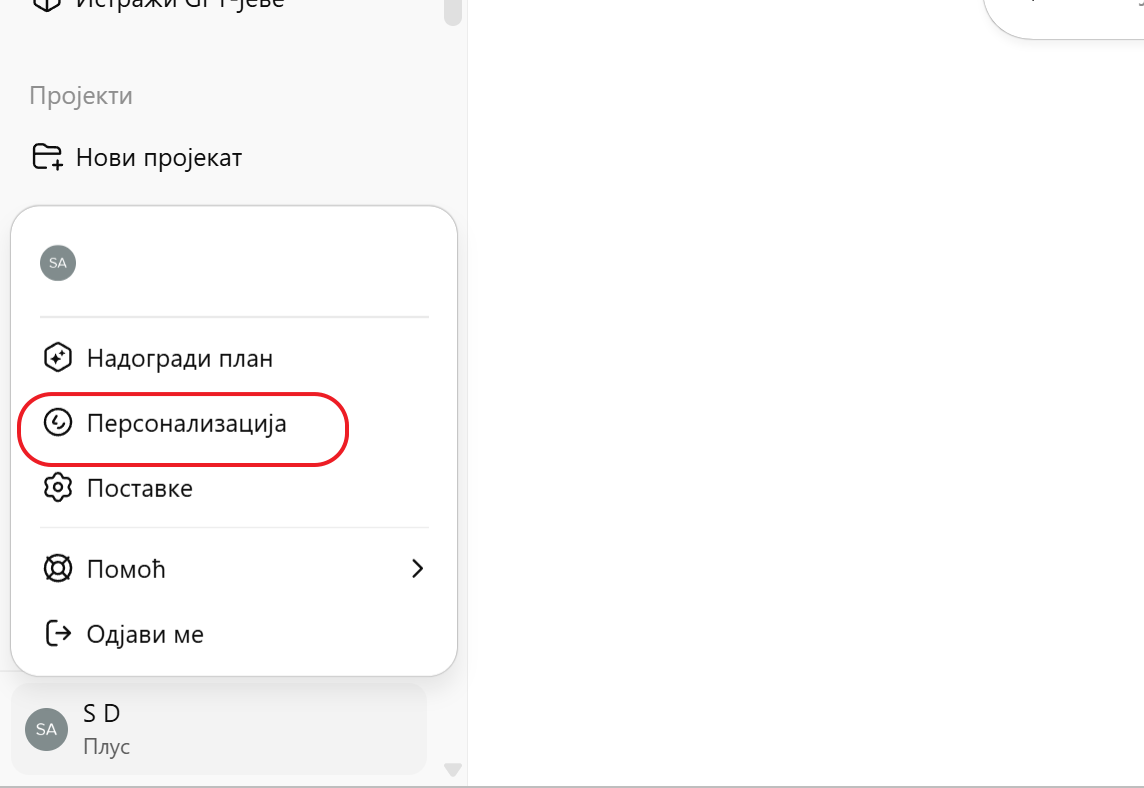This screenshot has height=788, width=1144.
Task: Collapse the Пројекти section heading
Action: point(81,96)
